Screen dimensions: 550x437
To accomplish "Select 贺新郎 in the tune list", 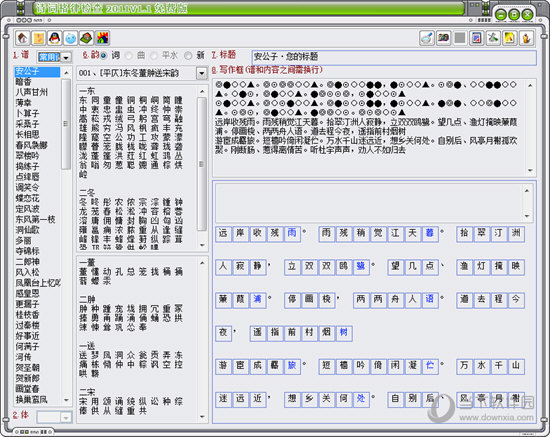I will [27, 378].
